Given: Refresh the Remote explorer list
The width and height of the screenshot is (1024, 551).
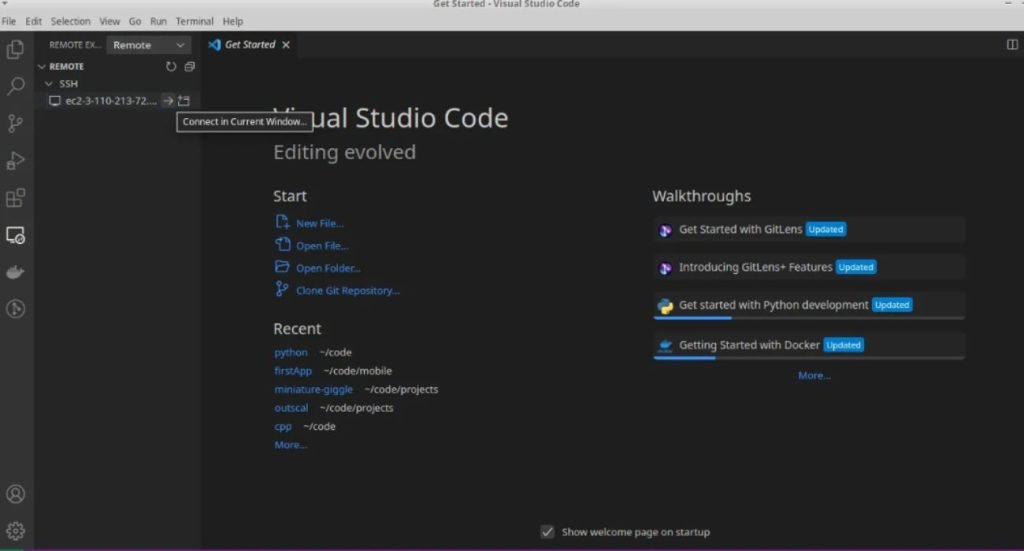Looking at the screenshot, I should tap(171, 67).
